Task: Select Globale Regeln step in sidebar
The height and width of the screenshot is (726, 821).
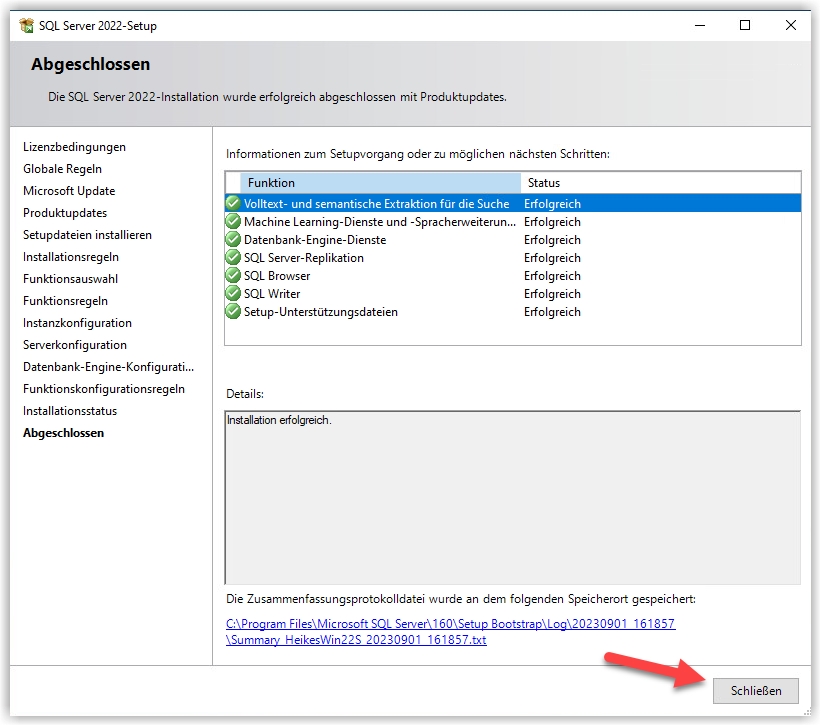Action: point(62,169)
